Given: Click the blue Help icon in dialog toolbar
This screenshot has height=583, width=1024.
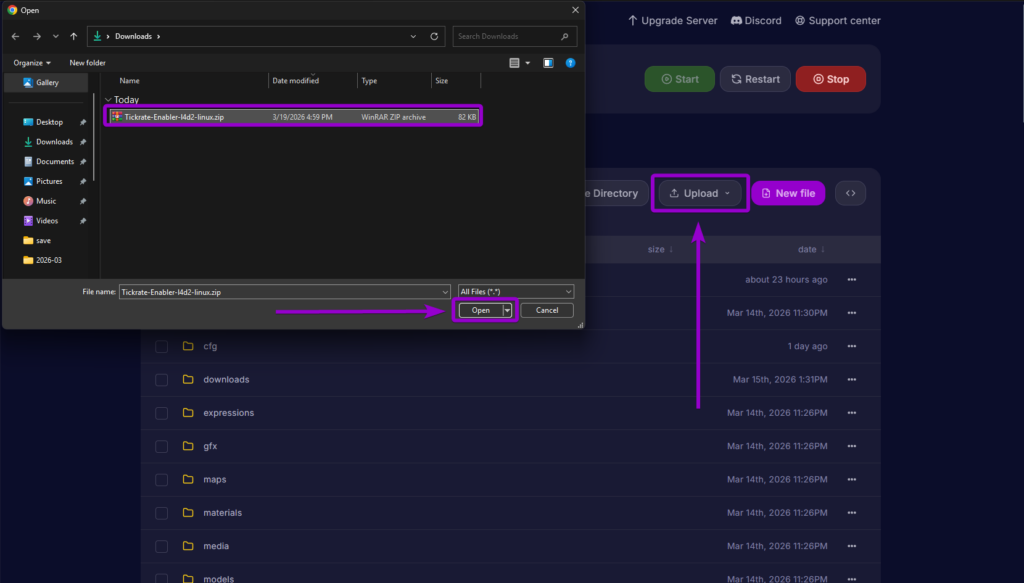Looking at the screenshot, I should [570, 62].
